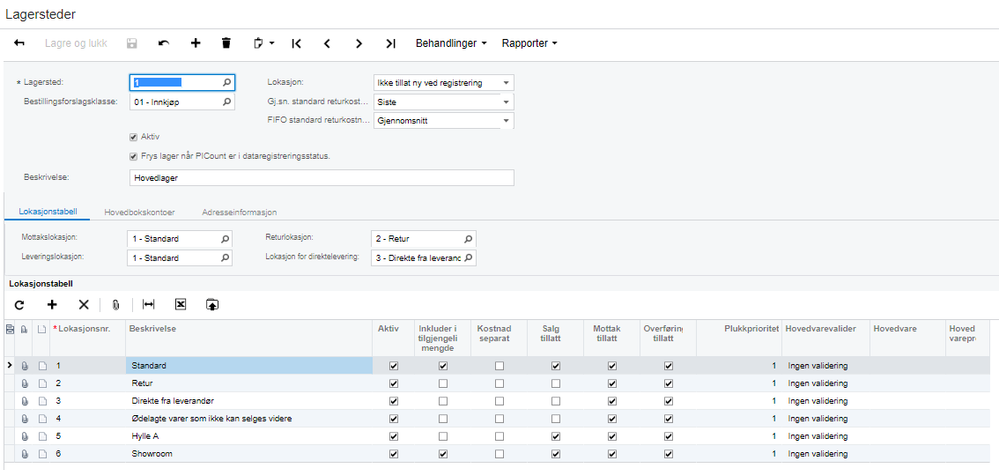
Task: Open the lookup for Returlokasjon field
Action: [468, 239]
